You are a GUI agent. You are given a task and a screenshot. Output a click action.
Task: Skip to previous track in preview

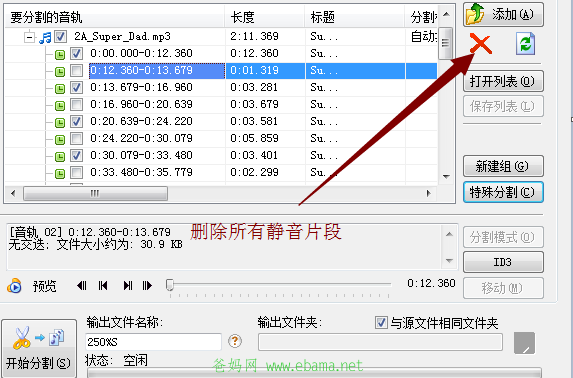point(103,286)
